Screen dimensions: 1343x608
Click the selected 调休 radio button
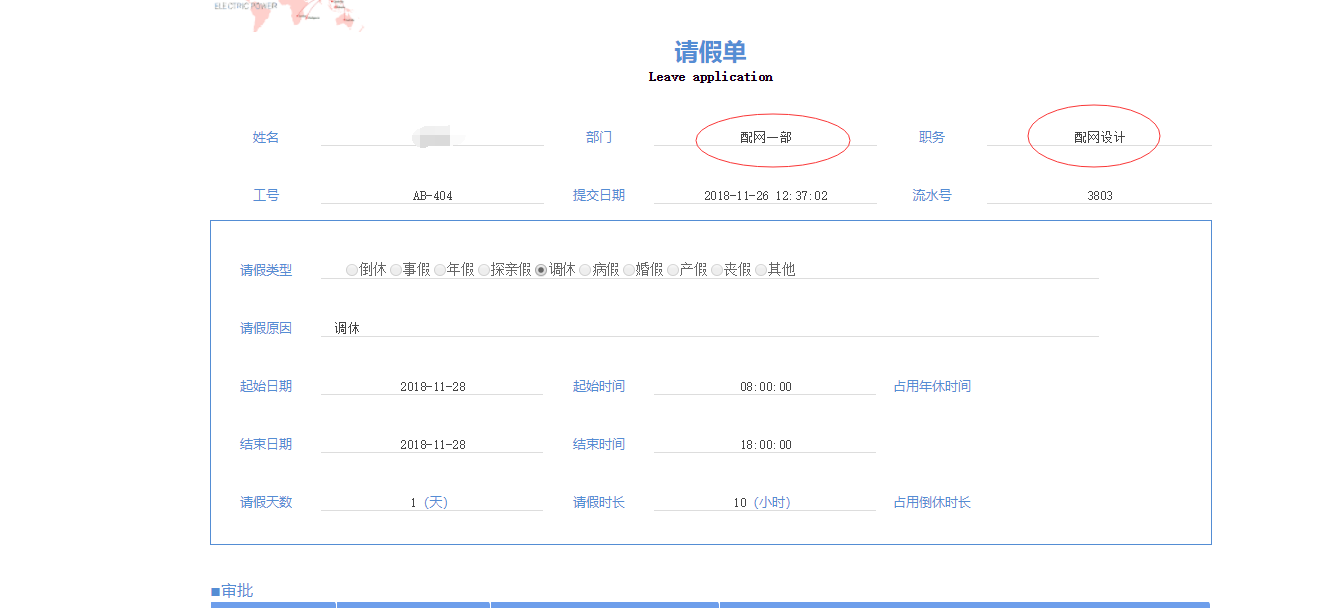(x=541, y=270)
